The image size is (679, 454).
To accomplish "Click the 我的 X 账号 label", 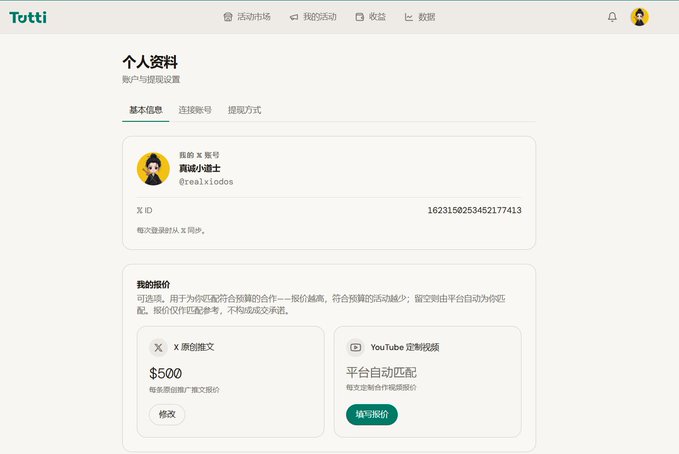I will coord(199,155).
